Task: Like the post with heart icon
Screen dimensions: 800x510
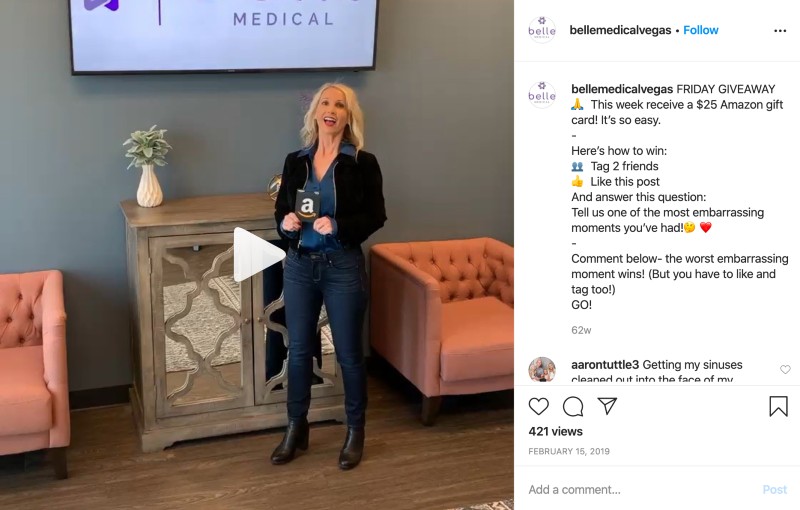Action: click(x=538, y=406)
